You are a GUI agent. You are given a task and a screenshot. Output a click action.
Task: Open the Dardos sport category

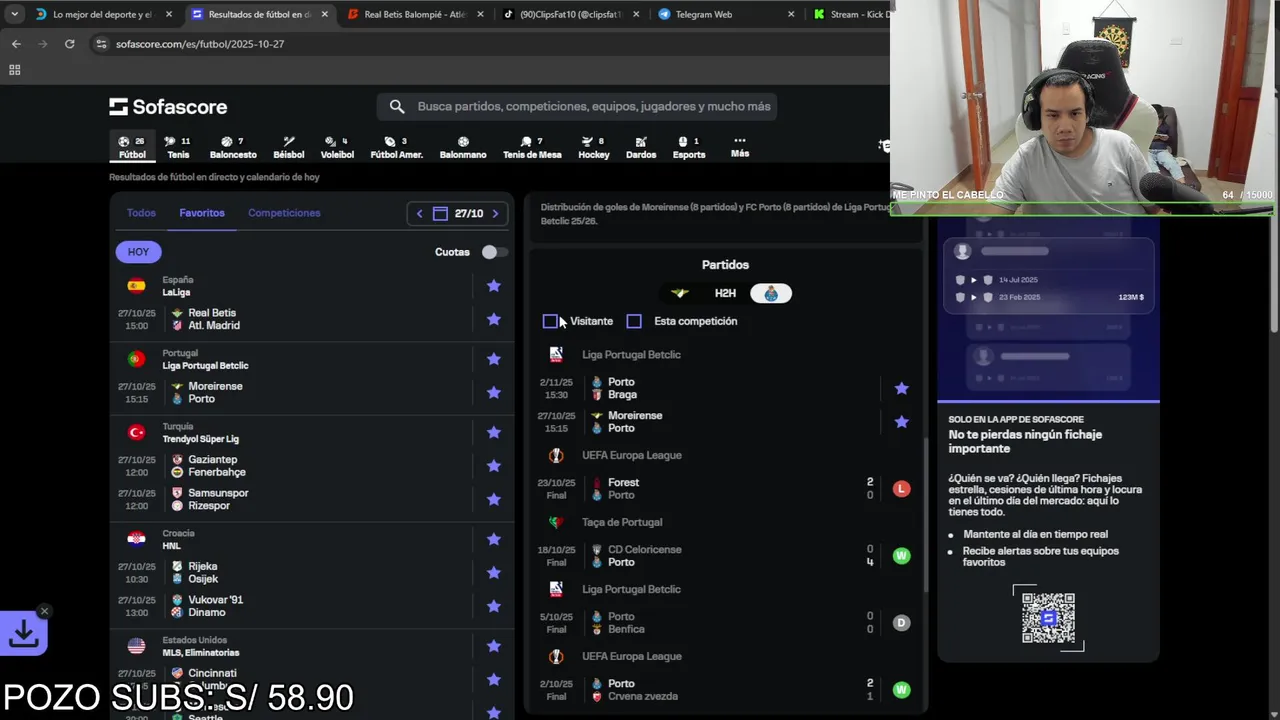[641, 147]
